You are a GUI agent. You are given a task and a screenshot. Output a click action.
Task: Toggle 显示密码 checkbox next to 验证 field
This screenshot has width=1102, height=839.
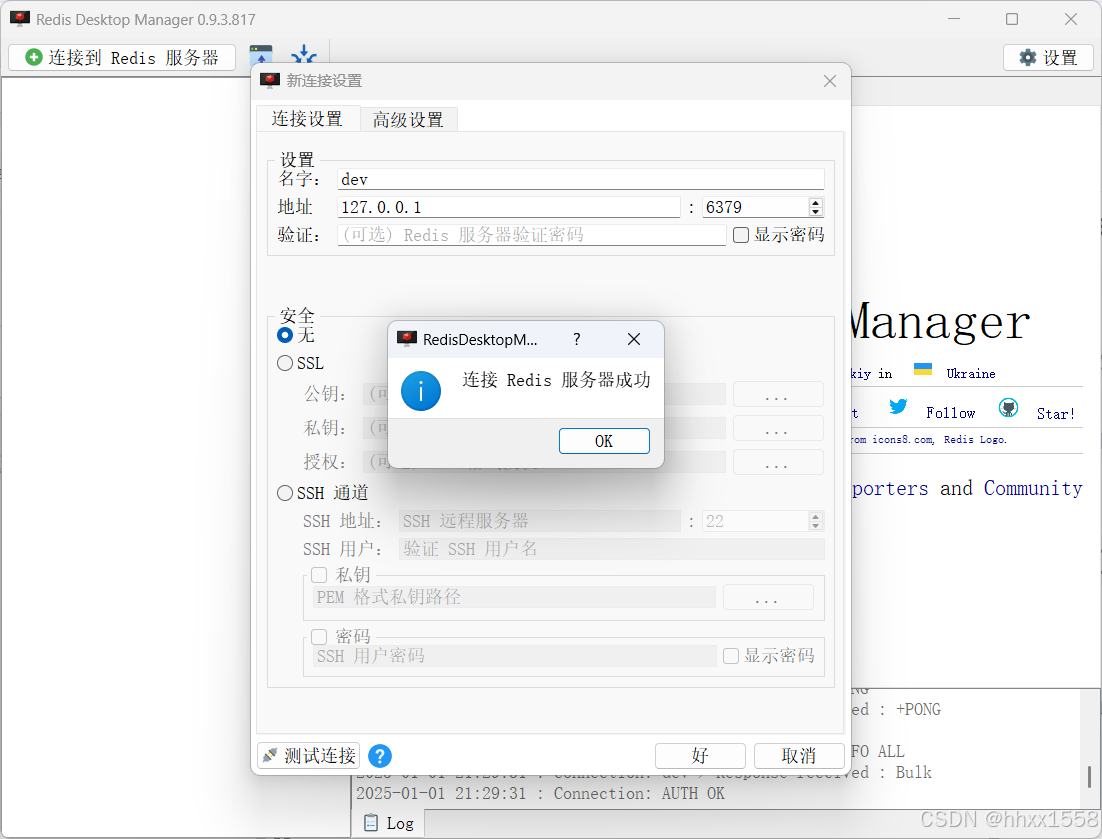pyautogui.click(x=741, y=235)
